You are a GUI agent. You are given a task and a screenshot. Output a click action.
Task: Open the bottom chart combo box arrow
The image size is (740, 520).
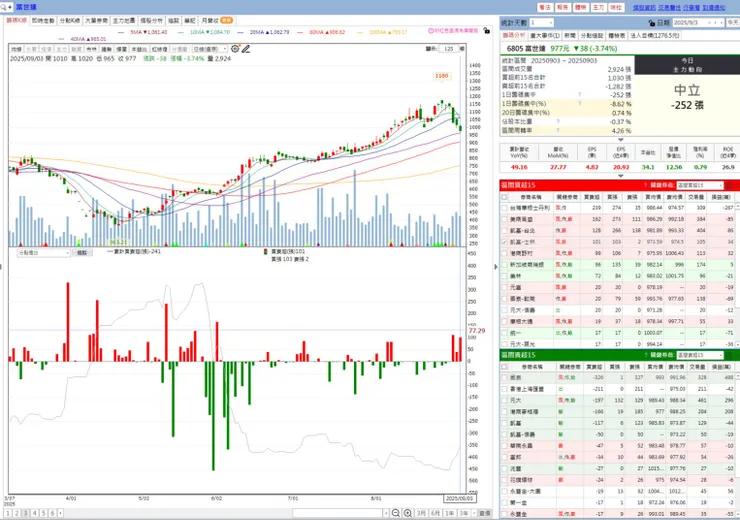[386, 513]
